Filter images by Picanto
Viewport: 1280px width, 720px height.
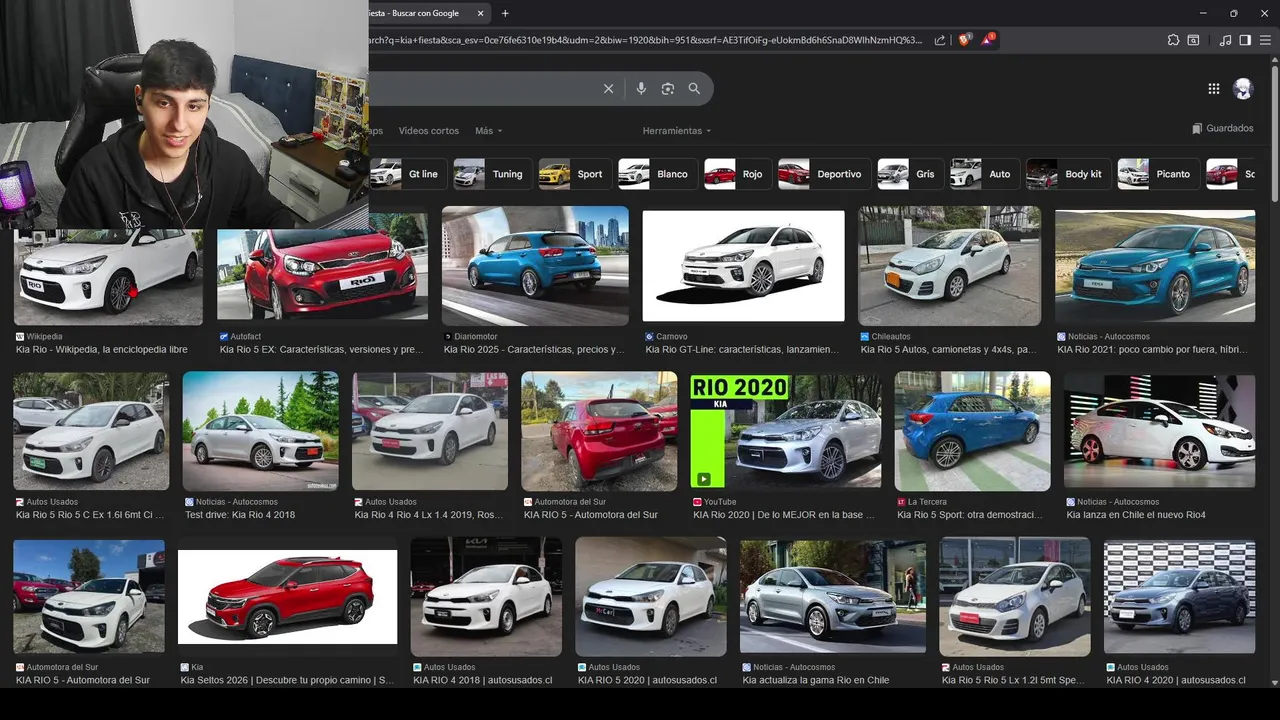coord(1157,174)
